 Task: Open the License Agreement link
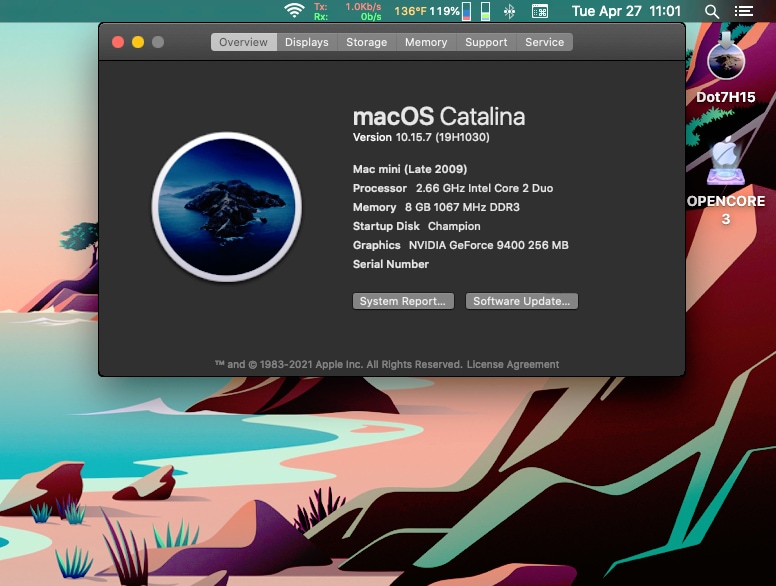point(513,364)
